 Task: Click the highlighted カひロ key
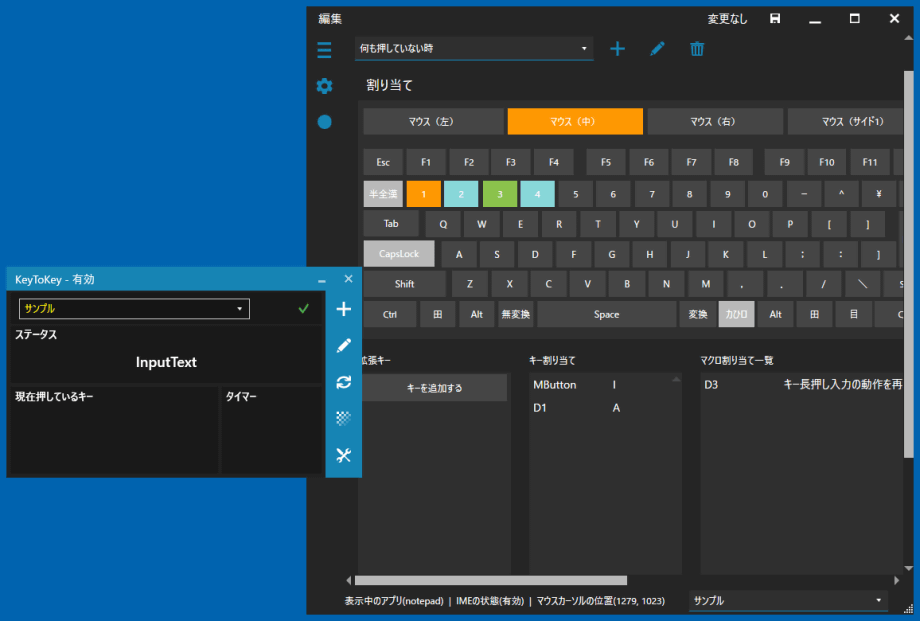[x=736, y=315]
